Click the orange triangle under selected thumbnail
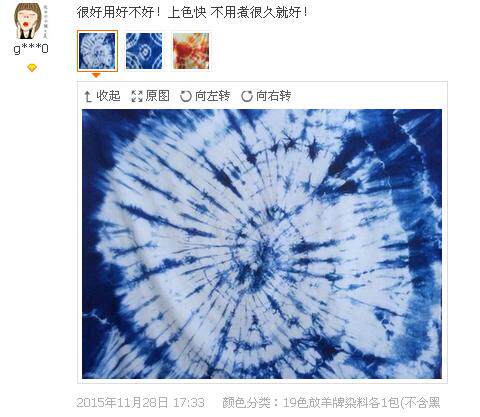480x417 pixels. [x=96, y=75]
